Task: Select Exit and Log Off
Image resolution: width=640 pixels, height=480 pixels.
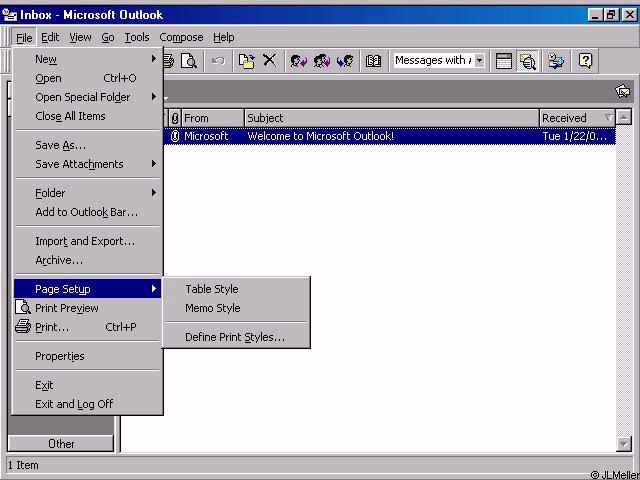Action: click(x=87, y=404)
